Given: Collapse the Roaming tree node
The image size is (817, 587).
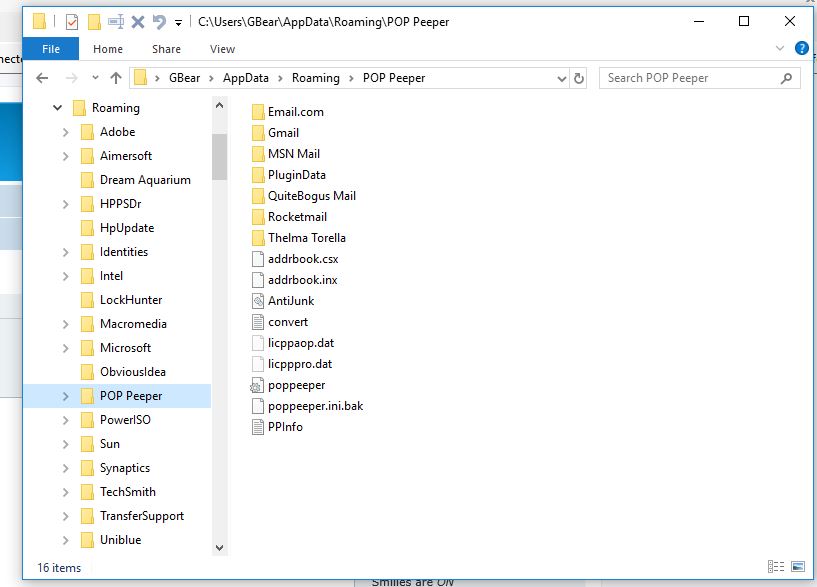Looking at the screenshot, I should (57, 108).
